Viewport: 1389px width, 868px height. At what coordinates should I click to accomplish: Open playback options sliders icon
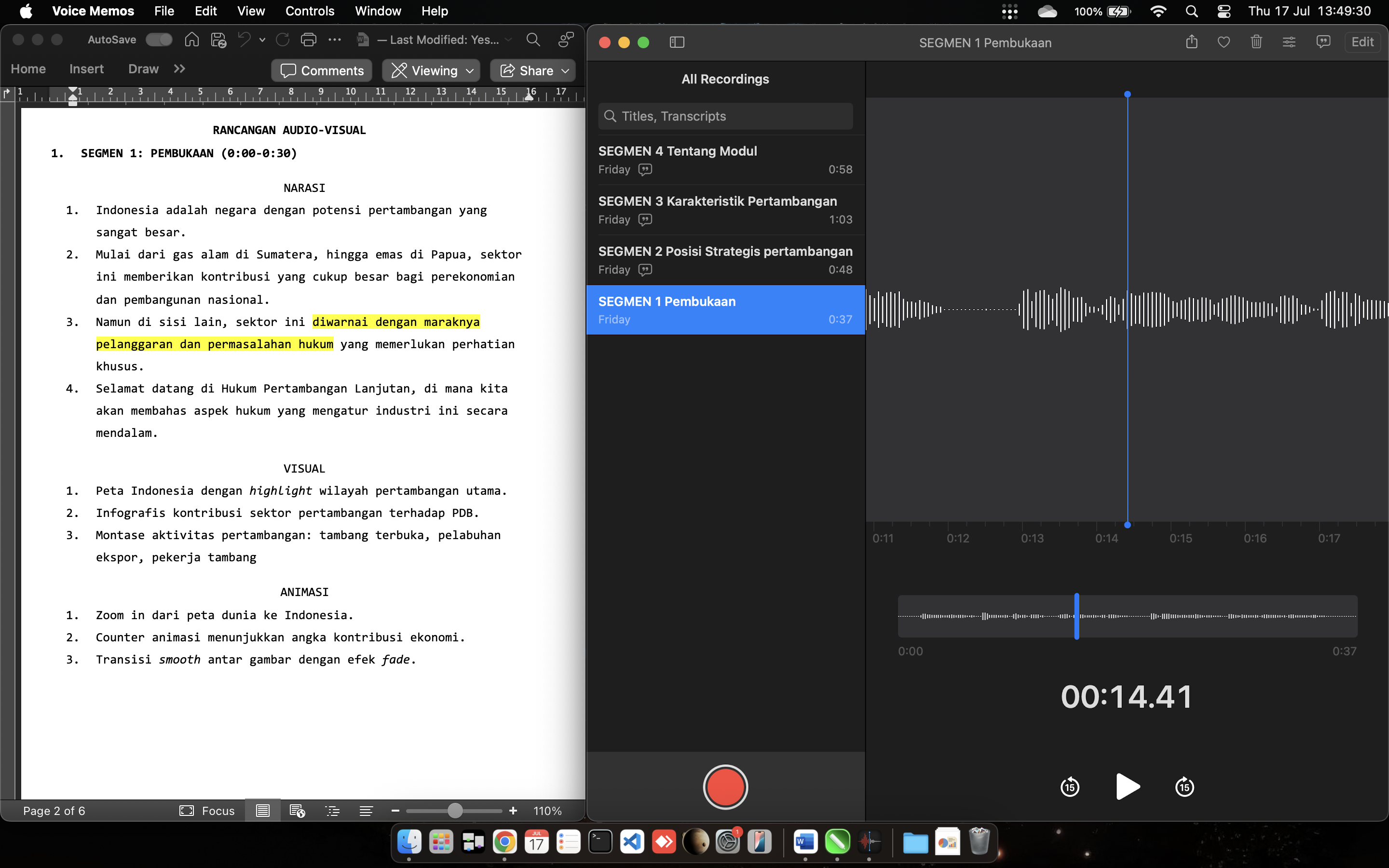click(x=1289, y=42)
